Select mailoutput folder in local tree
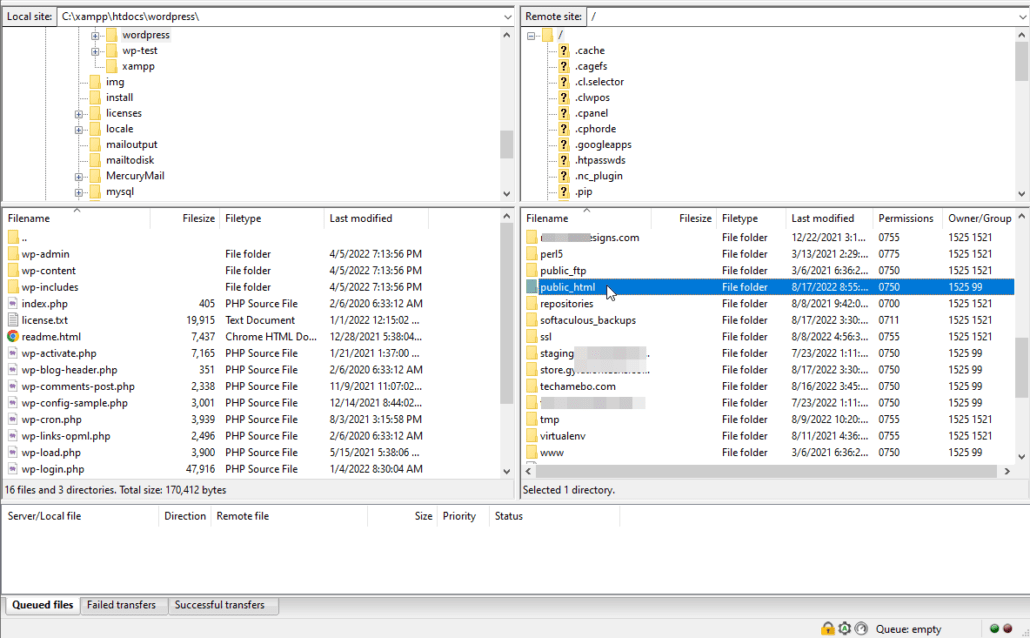Viewport: 1030px width, 638px height. click(x=131, y=145)
